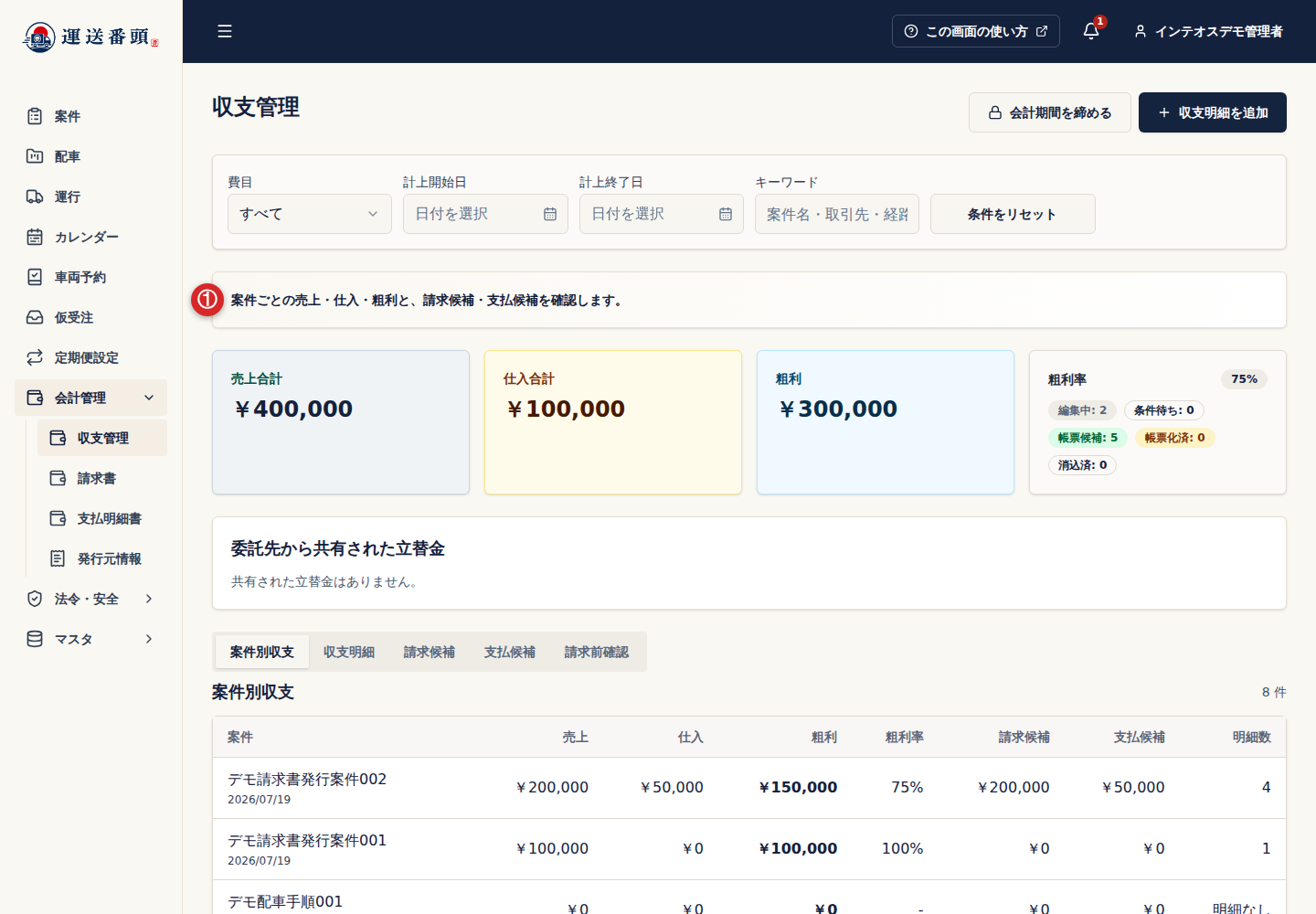Click the 売上合計 ¥400,000 card
Image resolution: width=1316 pixels, height=914 pixels.
341,422
